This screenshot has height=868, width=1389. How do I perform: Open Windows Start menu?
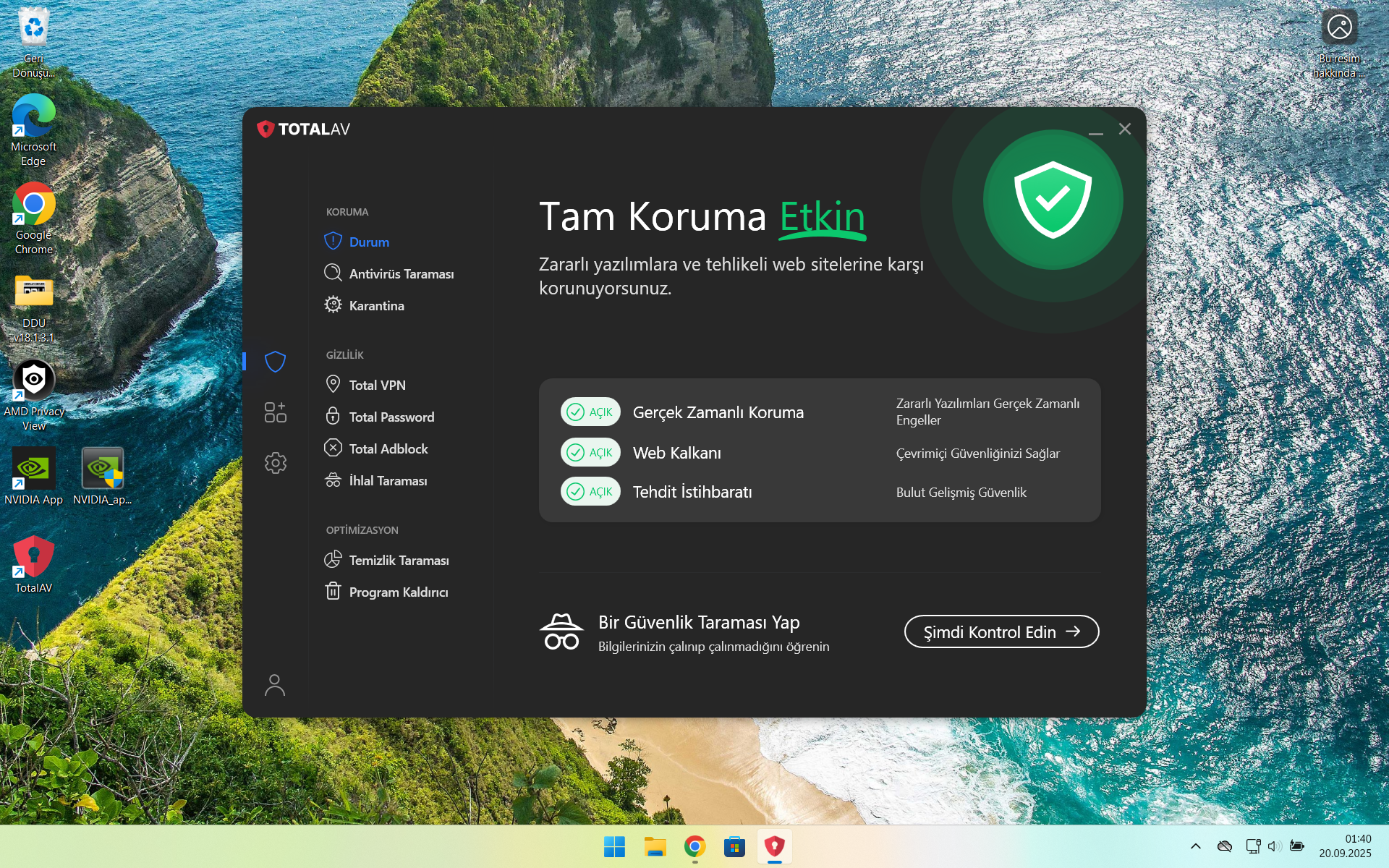tap(614, 846)
